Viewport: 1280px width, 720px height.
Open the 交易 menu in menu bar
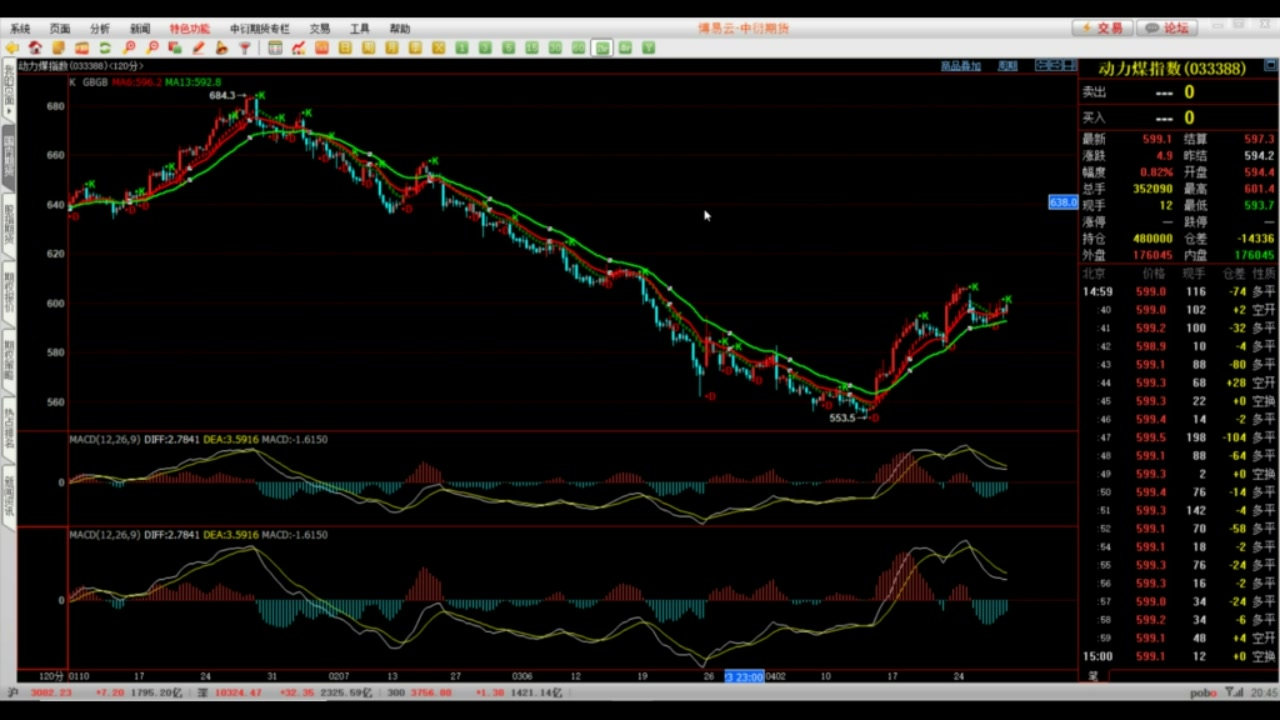[x=320, y=28]
